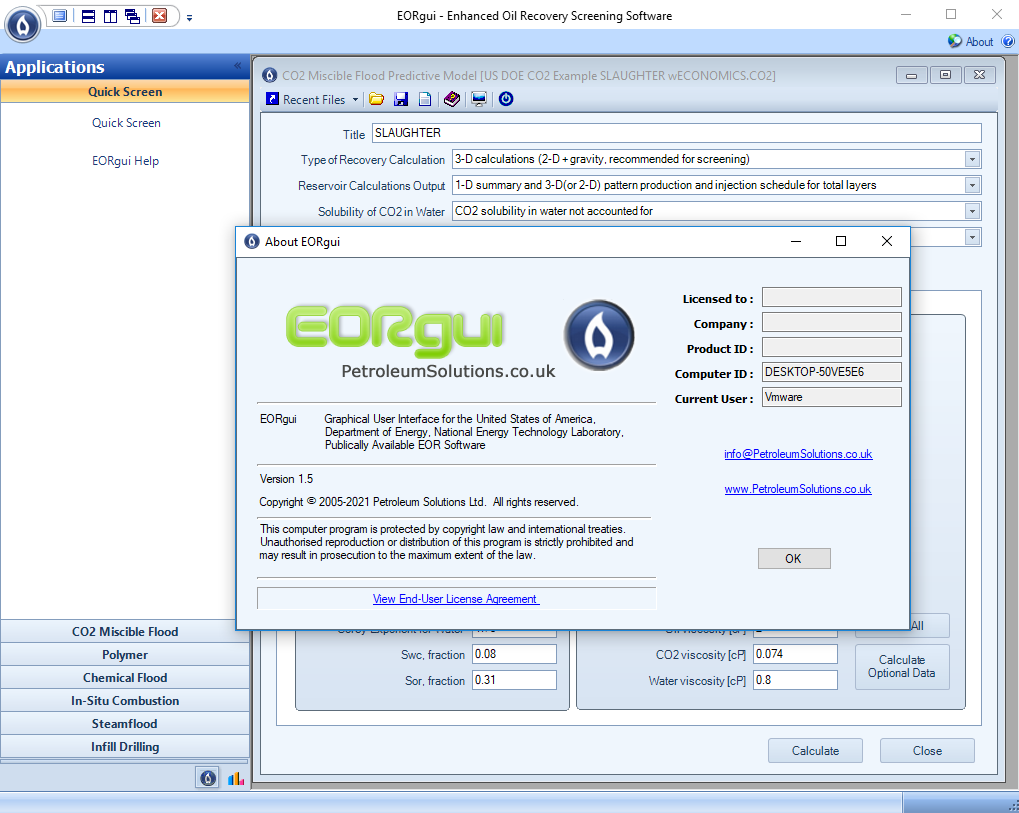1019x813 pixels.
Task: Click the Save icon on the model toolbar
Action: click(401, 99)
